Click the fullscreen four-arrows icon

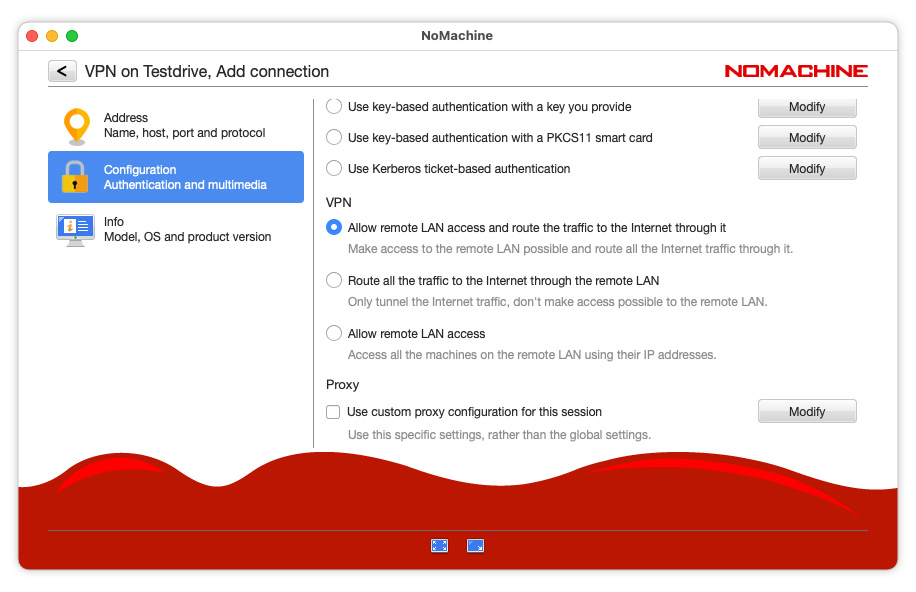coord(439,545)
